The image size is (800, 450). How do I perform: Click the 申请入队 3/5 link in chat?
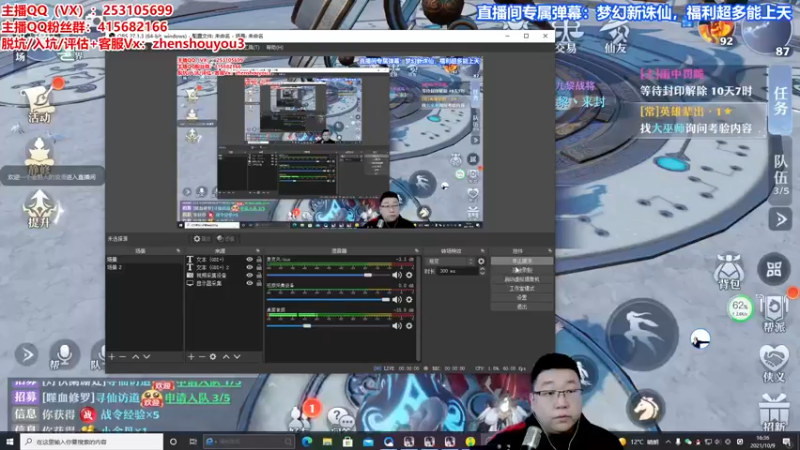click(197, 397)
